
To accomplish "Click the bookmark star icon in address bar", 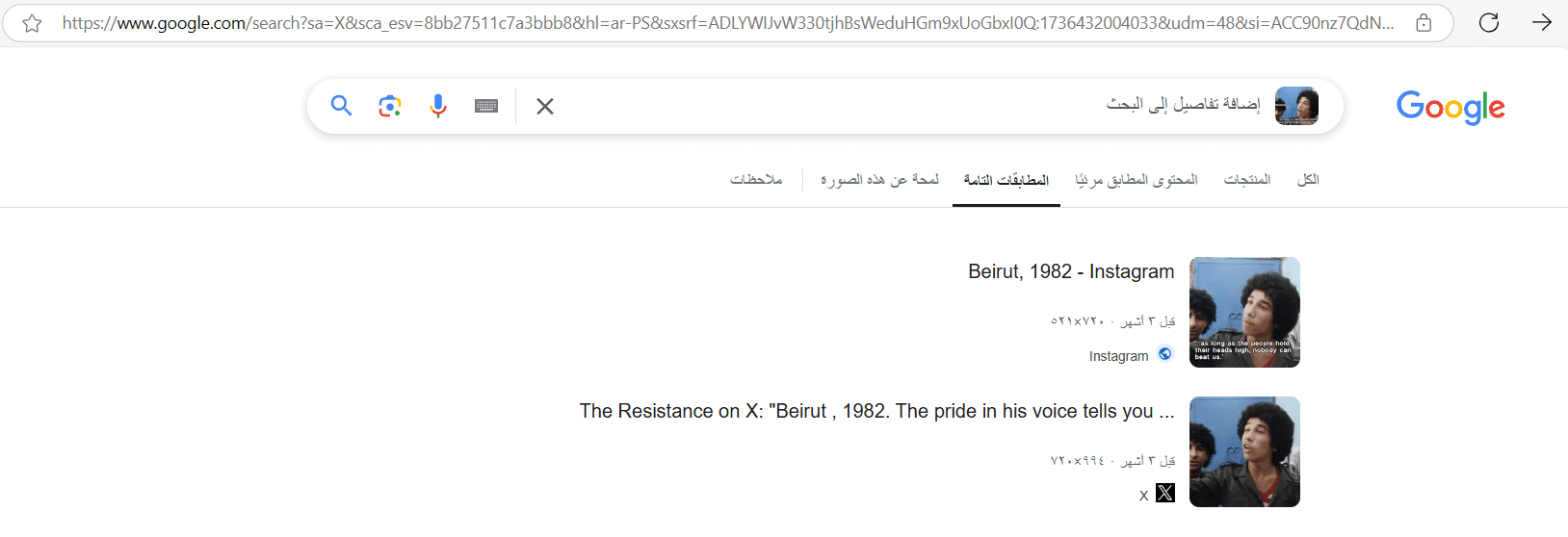I will coord(32,23).
